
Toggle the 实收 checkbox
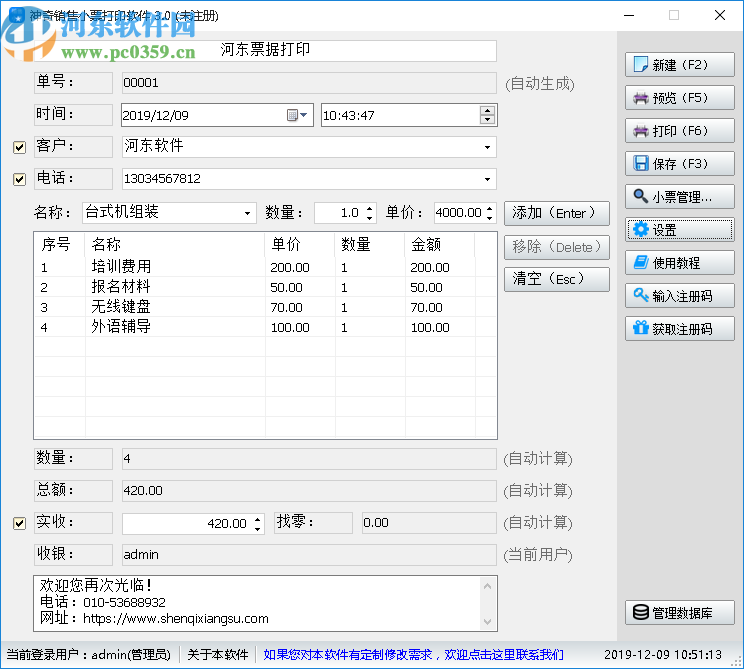19,523
